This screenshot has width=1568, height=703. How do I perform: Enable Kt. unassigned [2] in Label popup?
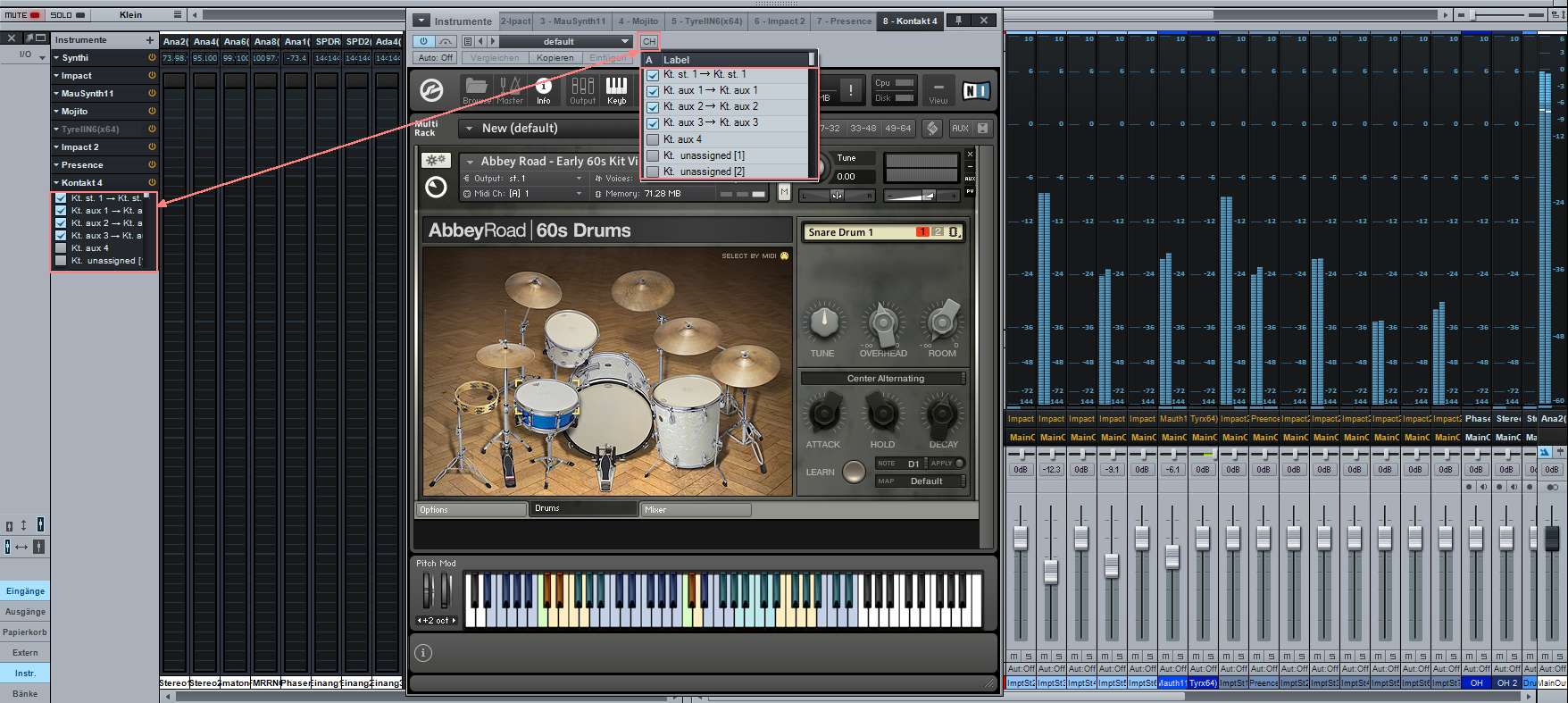tap(653, 172)
